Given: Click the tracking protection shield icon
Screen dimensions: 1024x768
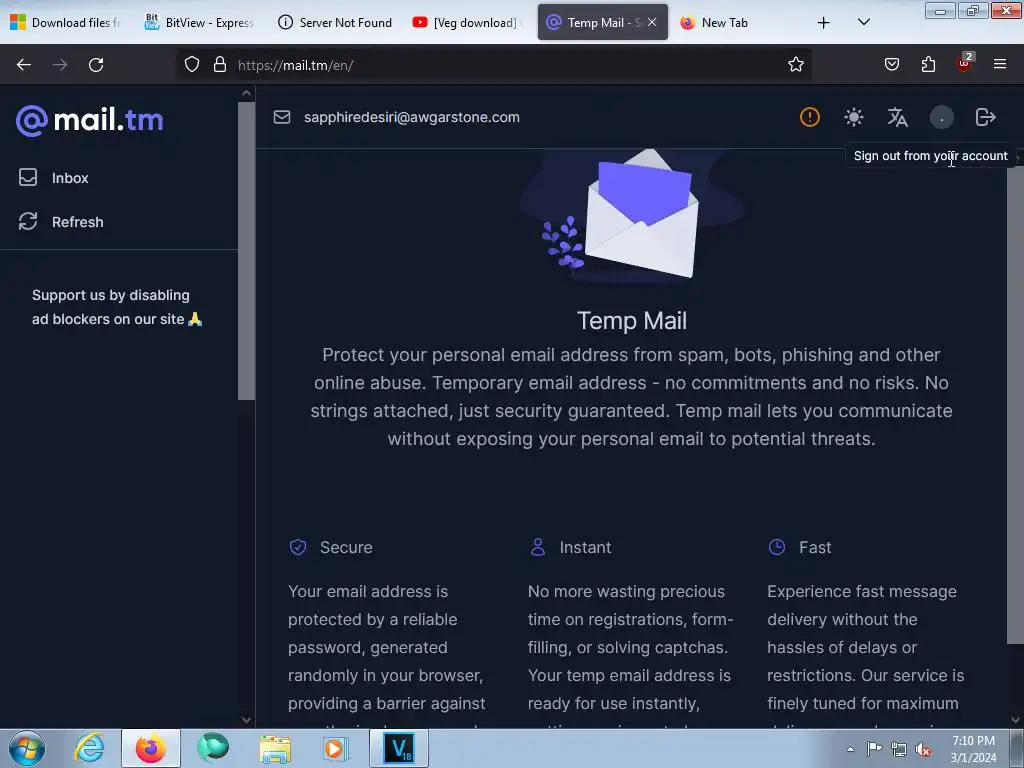Looking at the screenshot, I should coord(191,64).
